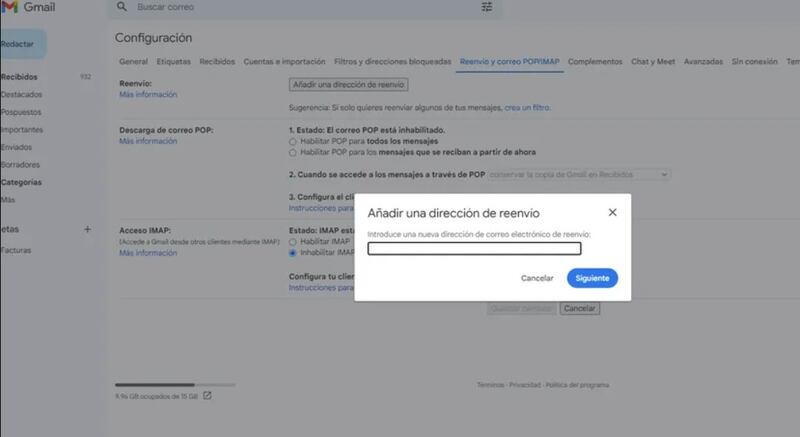Open search filter options icon
800x437 pixels.
pos(487,7)
